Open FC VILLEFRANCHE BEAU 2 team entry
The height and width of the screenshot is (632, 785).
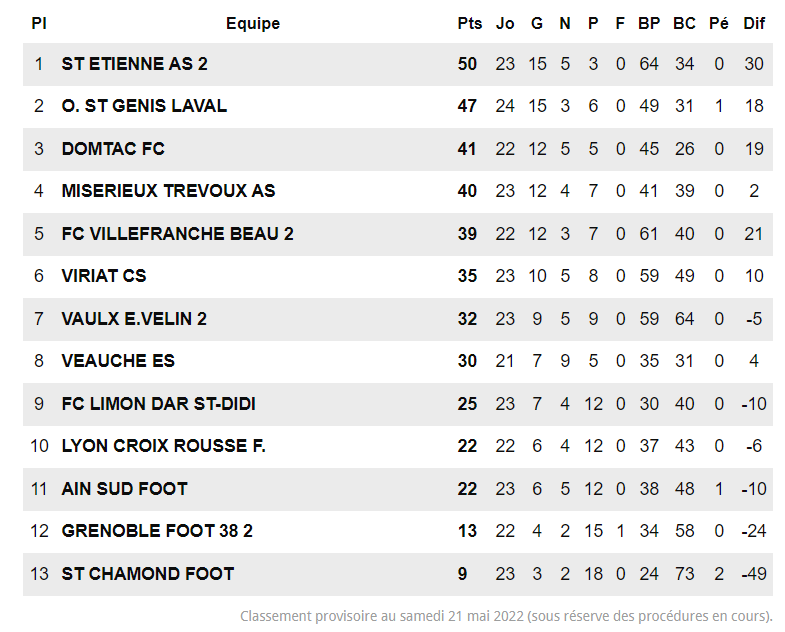coord(177,234)
